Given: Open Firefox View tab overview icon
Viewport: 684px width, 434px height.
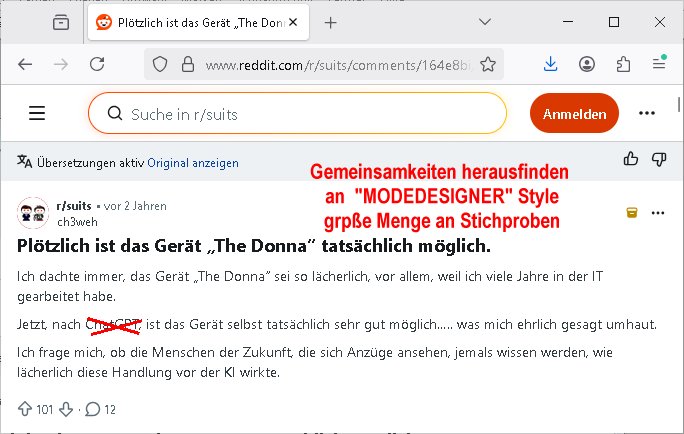Looking at the screenshot, I should click(x=61, y=22).
